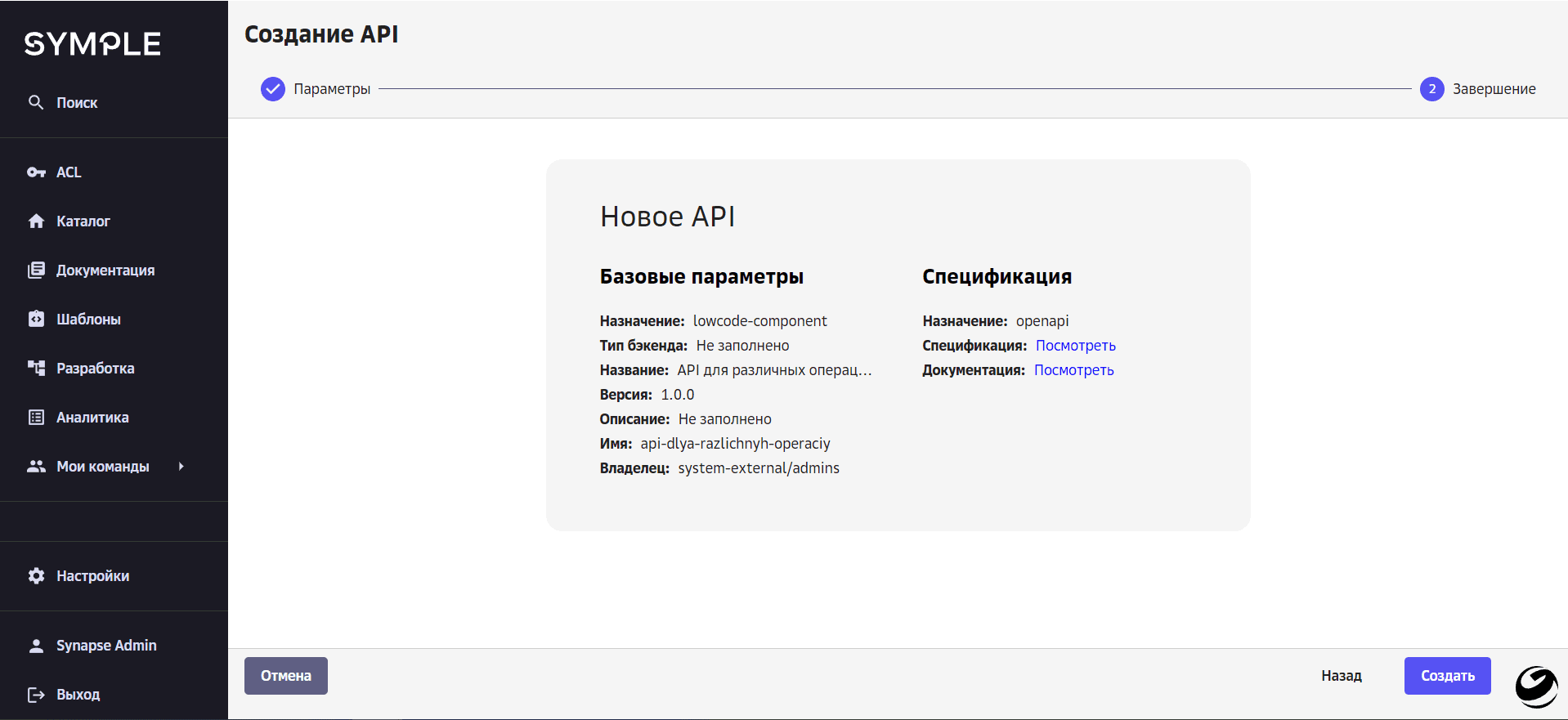
Task: Open Synapse Admin profile
Action: point(106,646)
